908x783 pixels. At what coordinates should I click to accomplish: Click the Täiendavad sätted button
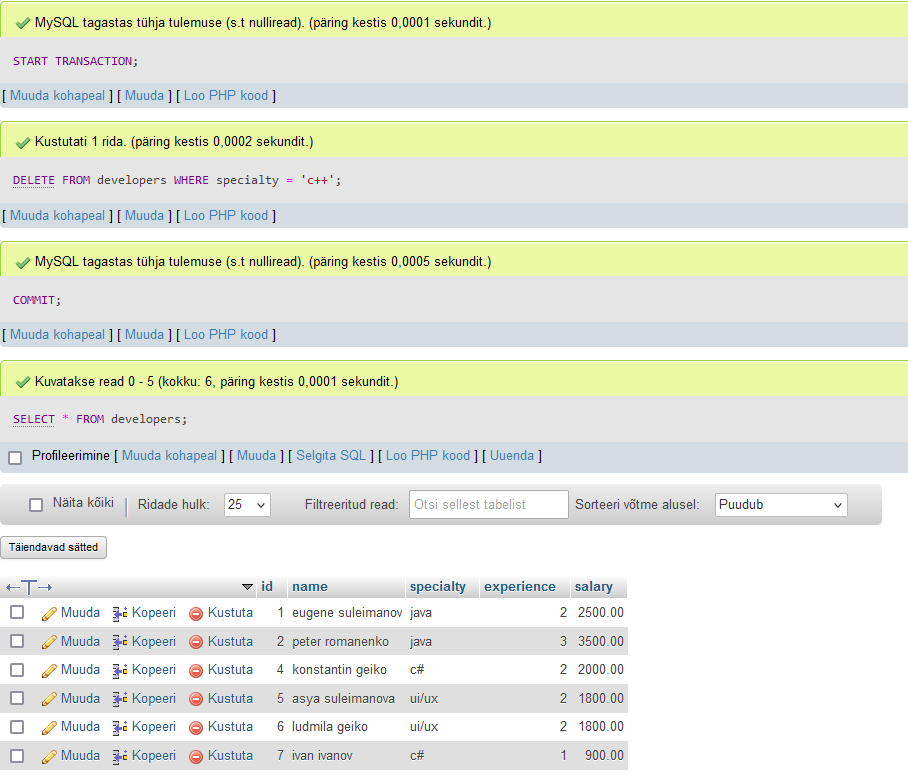click(55, 548)
